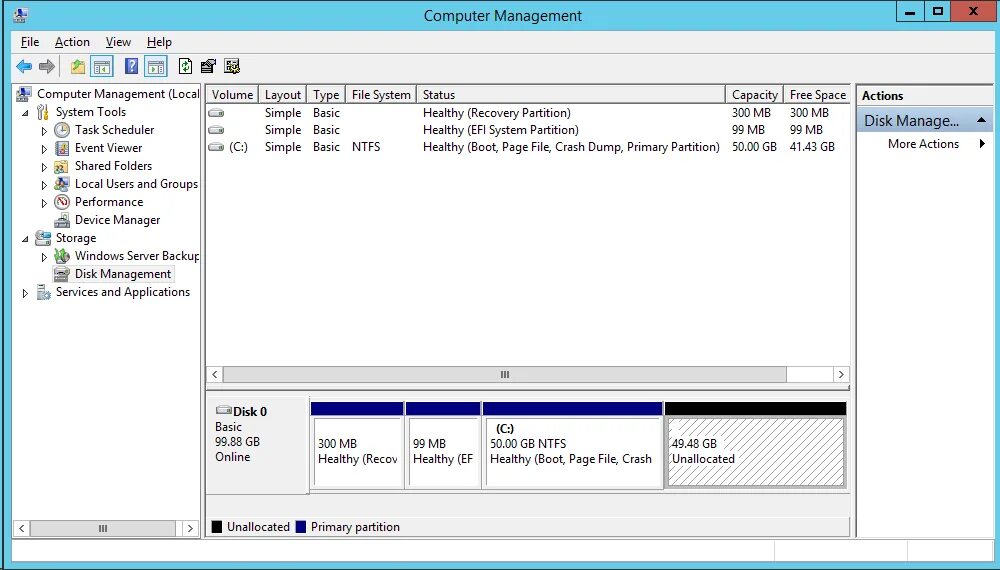Select the 99 MB EFI partition block
The width and height of the screenshot is (1000, 570).
443,444
